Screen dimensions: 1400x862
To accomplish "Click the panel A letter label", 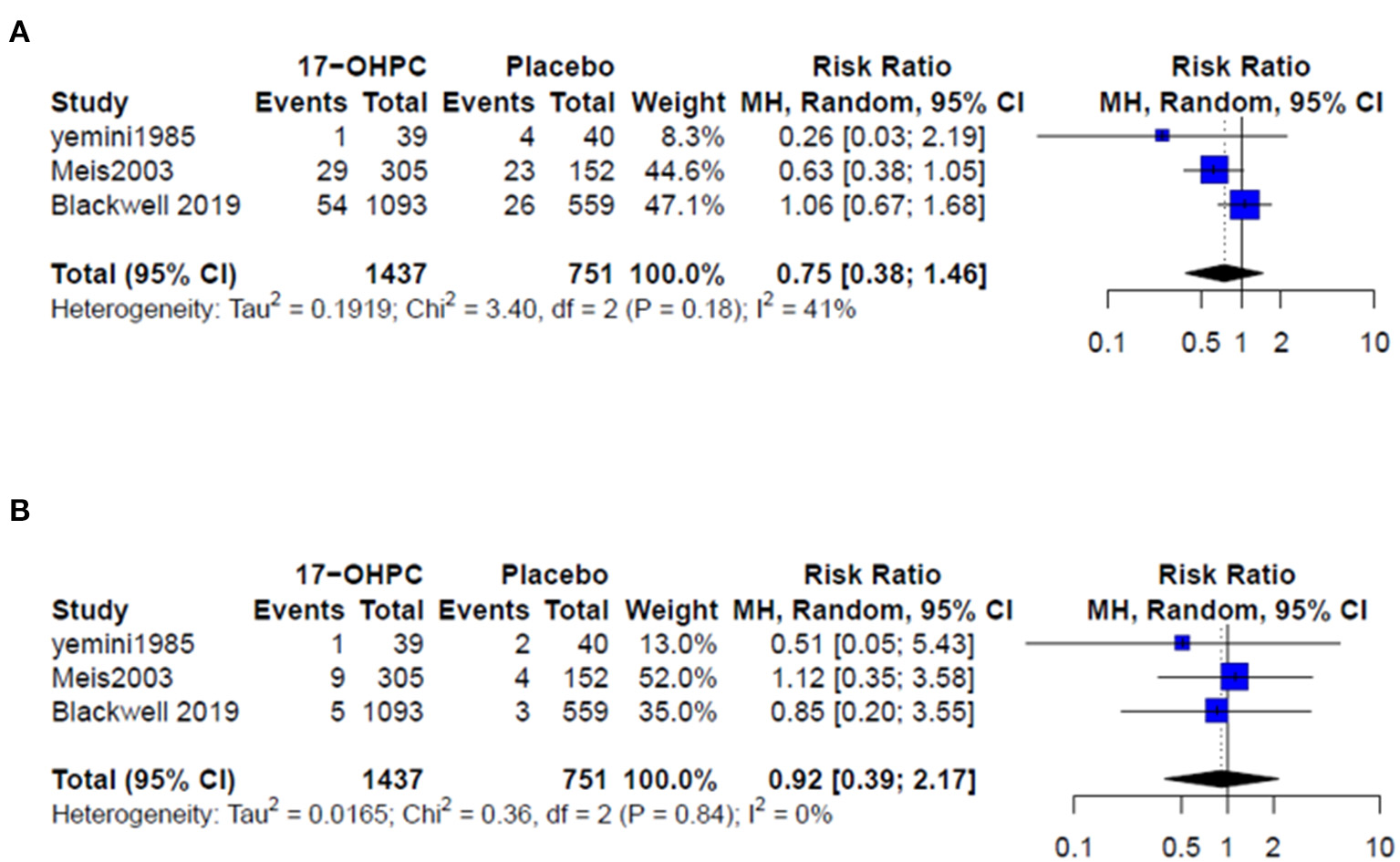I will pyautogui.click(x=19, y=33).
